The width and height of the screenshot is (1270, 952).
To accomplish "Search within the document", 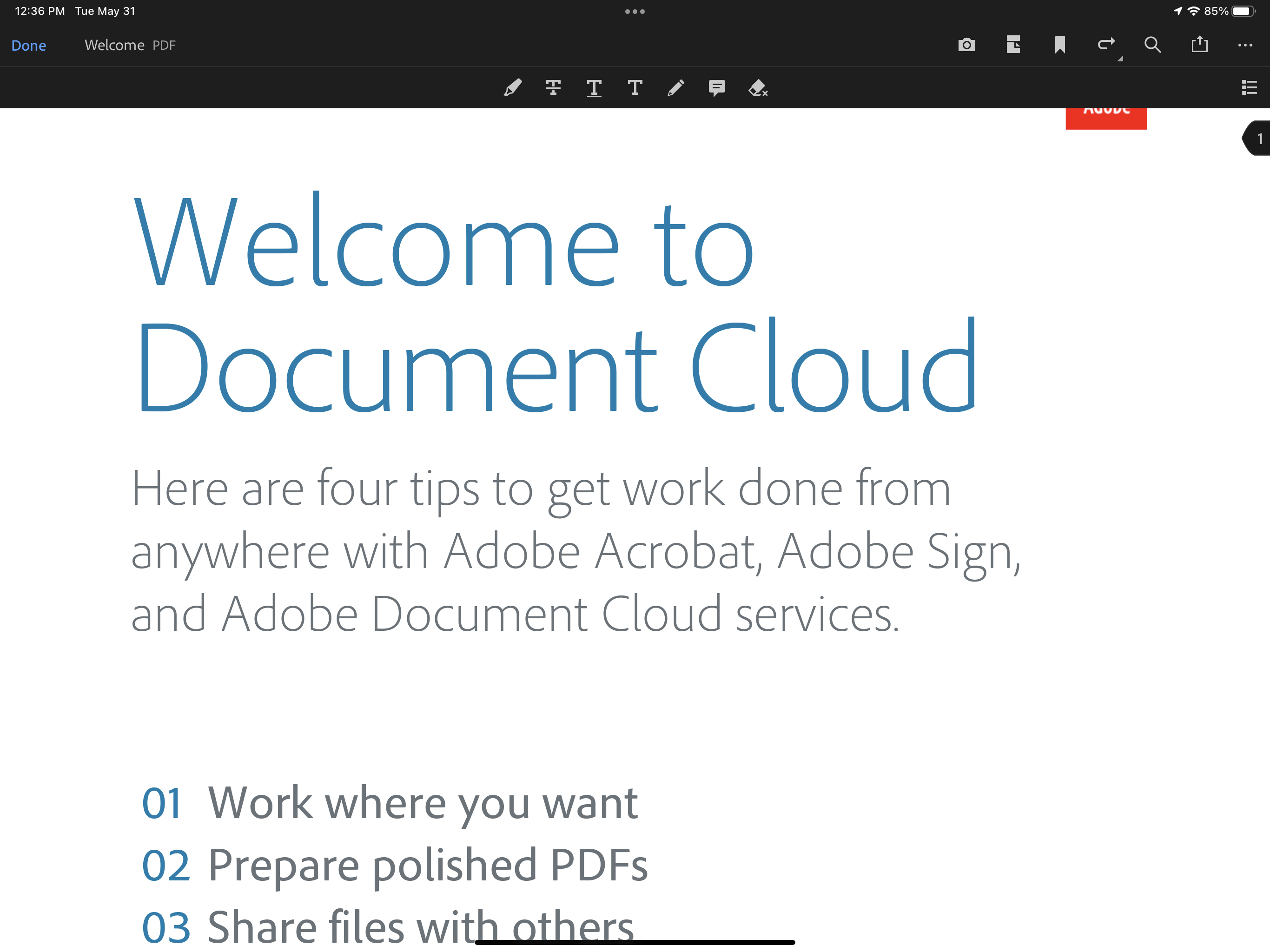I will [x=1152, y=45].
